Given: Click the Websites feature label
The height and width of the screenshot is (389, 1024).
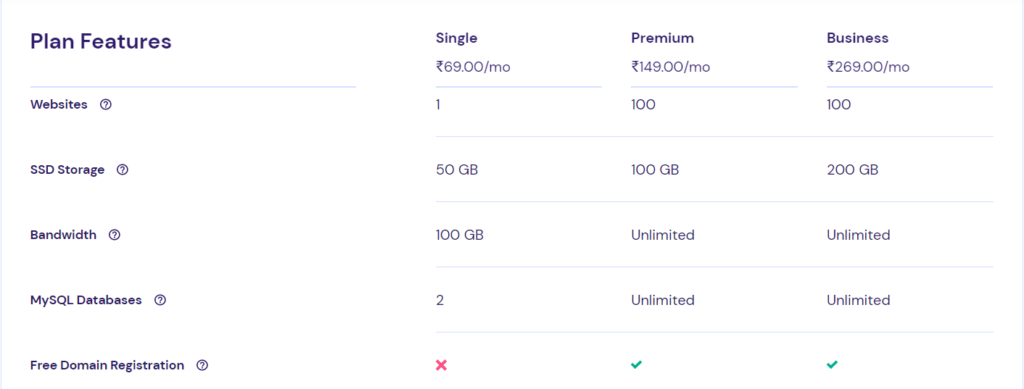Looking at the screenshot, I should 59,104.
